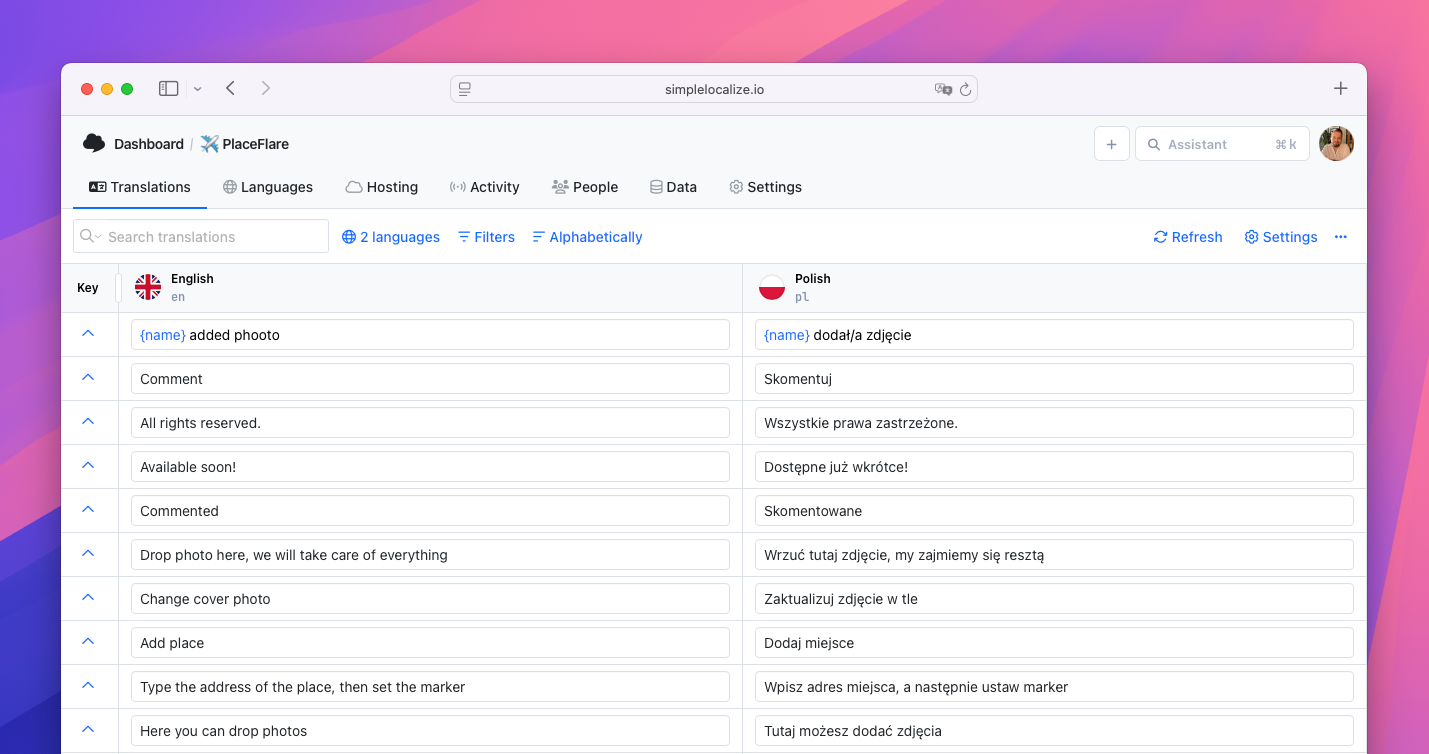Expand key chevron for 'Comment' row
This screenshot has width=1429, height=754.
[x=88, y=377]
